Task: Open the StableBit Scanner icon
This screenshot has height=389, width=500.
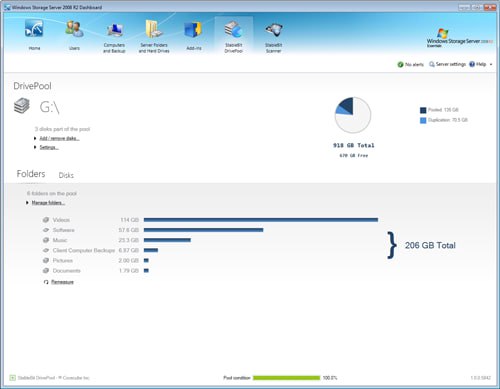Action: tap(273, 30)
